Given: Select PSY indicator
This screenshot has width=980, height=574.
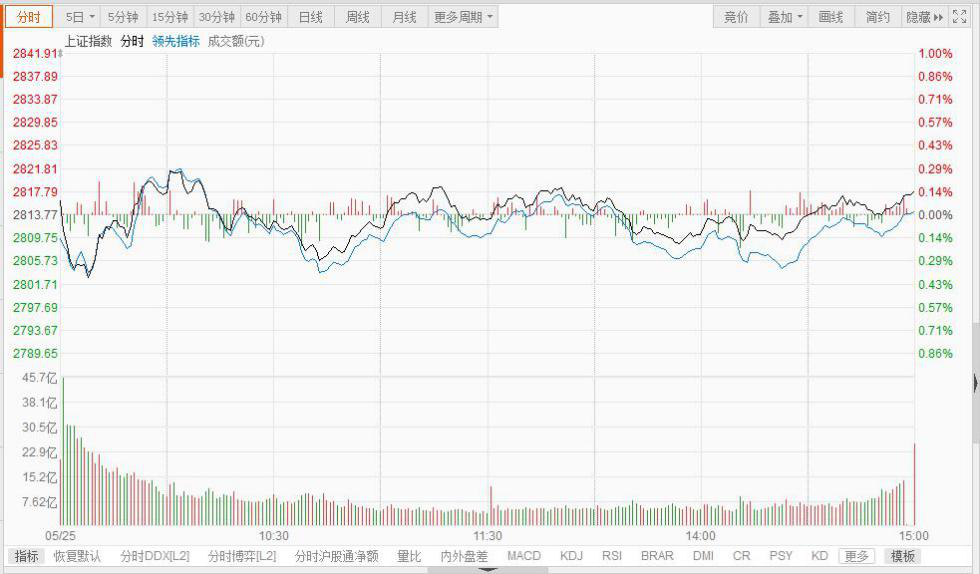Looking at the screenshot, I should pos(781,556).
